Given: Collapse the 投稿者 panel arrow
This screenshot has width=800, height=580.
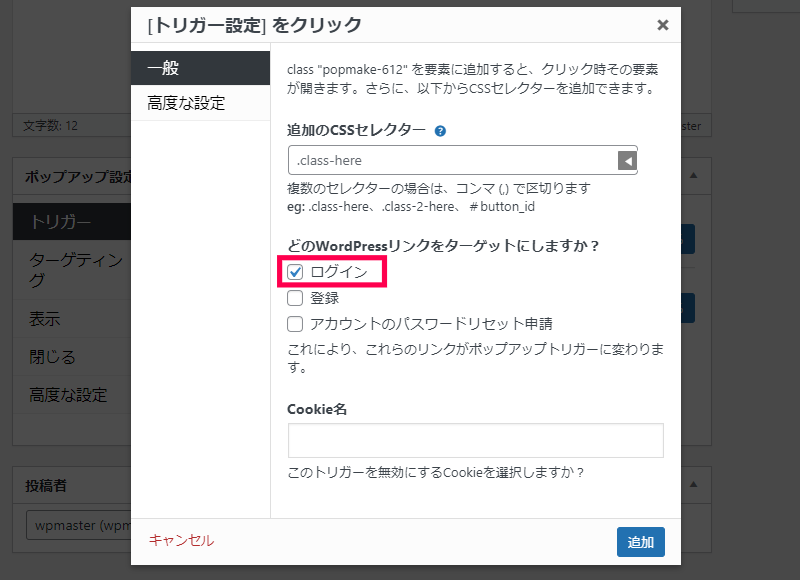Looking at the screenshot, I should point(693,485).
